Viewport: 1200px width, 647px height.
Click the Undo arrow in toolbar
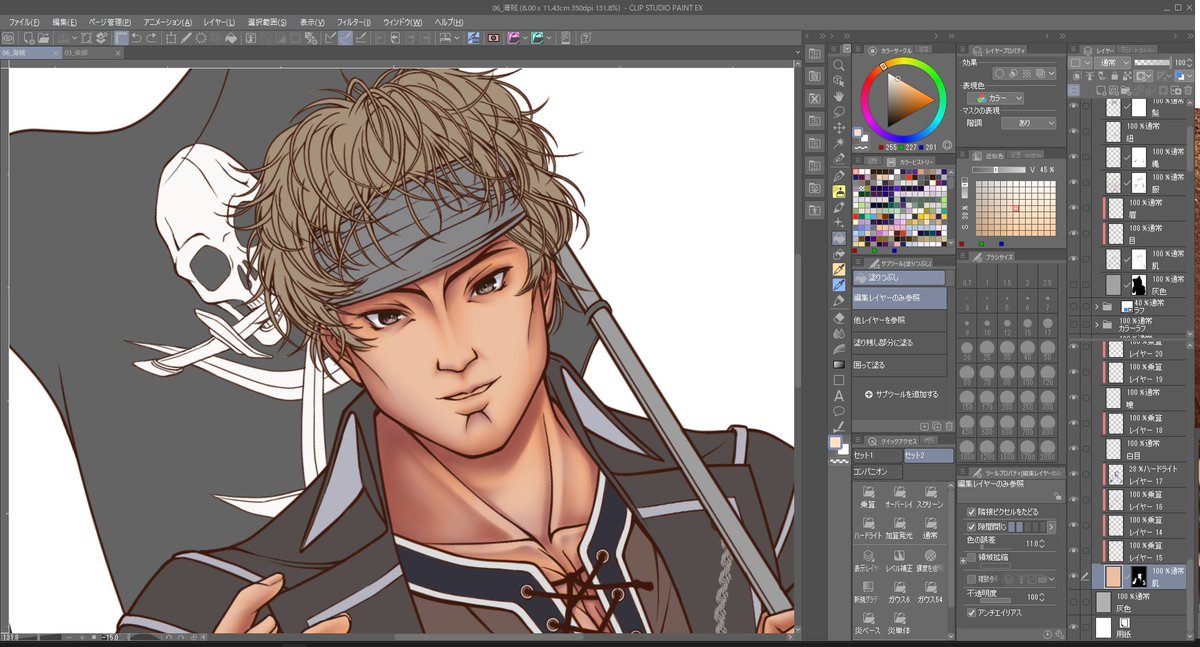tap(136, 38)
